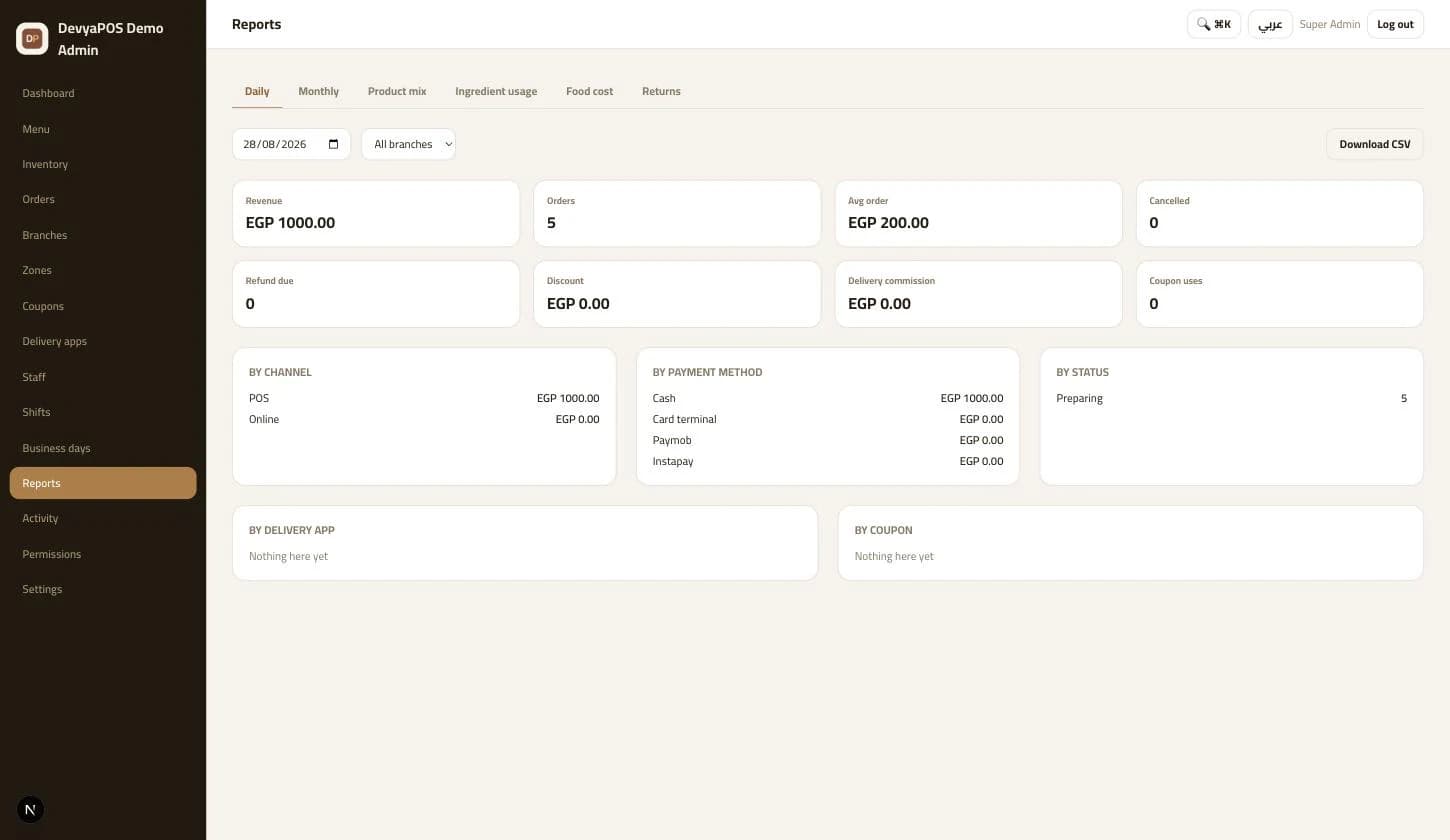Click the Avg order value EGP 200.00

click(x=888, y=223)
